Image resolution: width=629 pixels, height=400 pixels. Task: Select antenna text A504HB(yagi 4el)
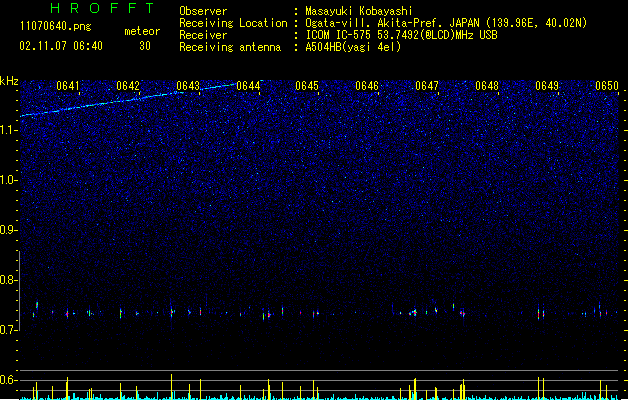tap(353, 47)
